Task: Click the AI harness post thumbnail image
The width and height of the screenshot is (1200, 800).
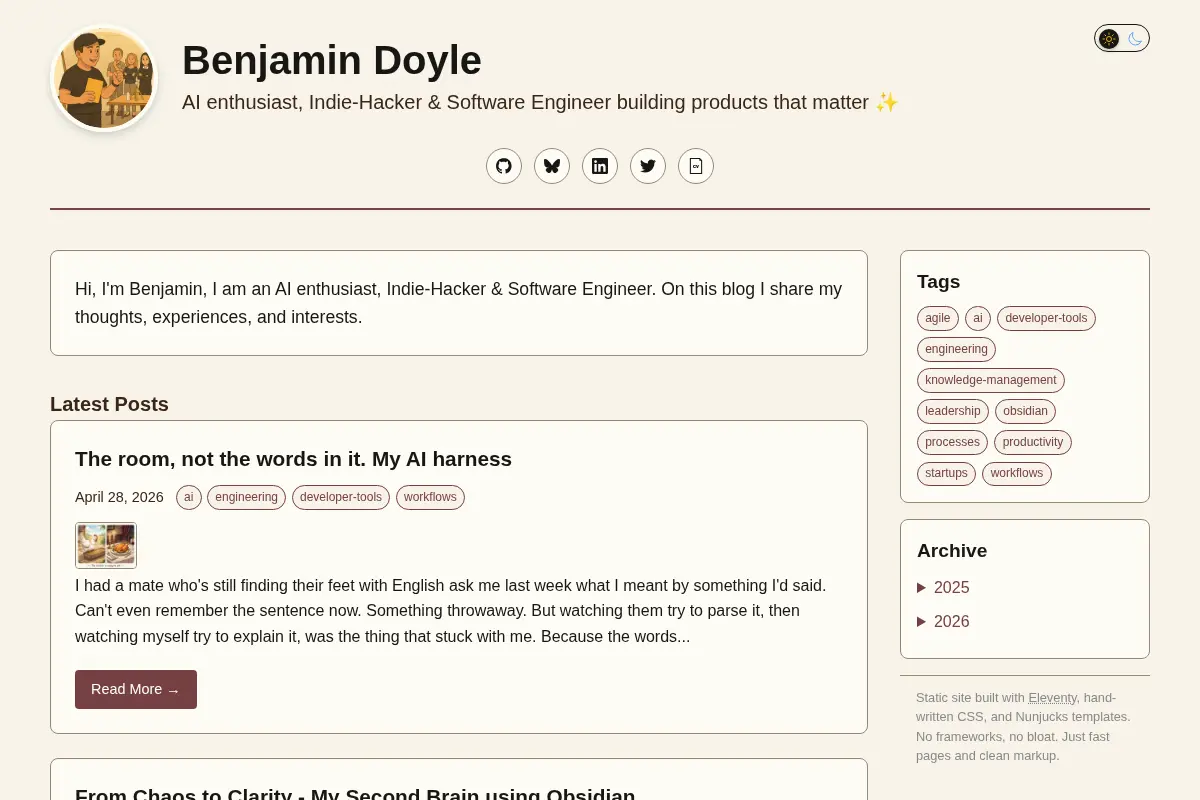Action: coord(106,545)
